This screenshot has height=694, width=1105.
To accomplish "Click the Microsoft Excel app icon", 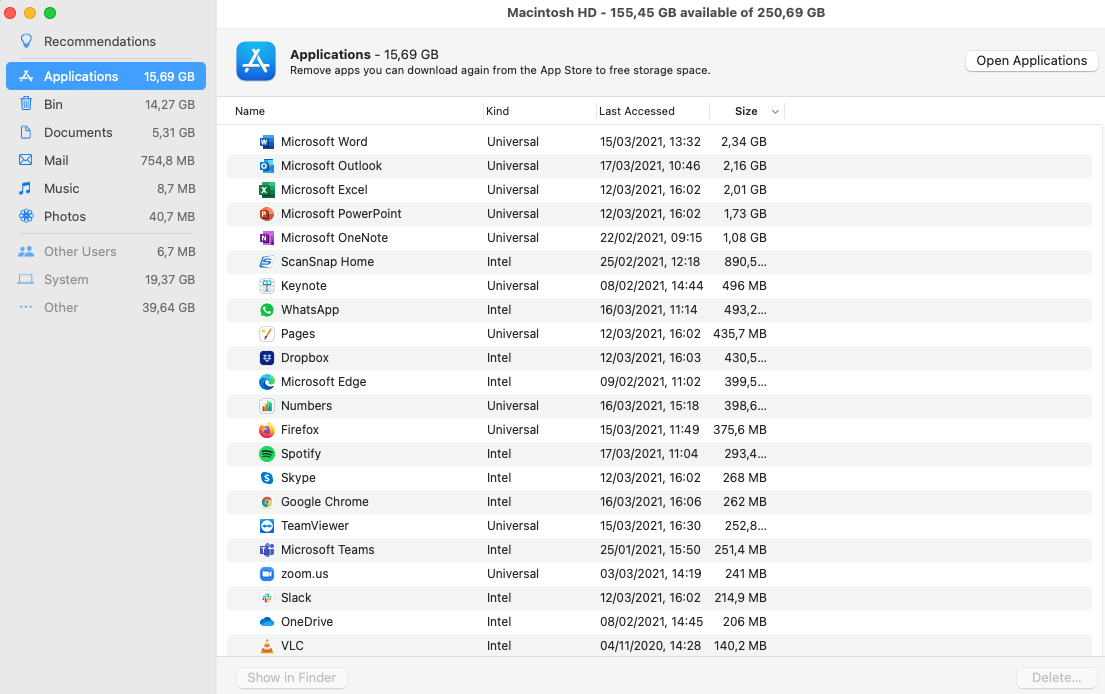I will (266, 190).
